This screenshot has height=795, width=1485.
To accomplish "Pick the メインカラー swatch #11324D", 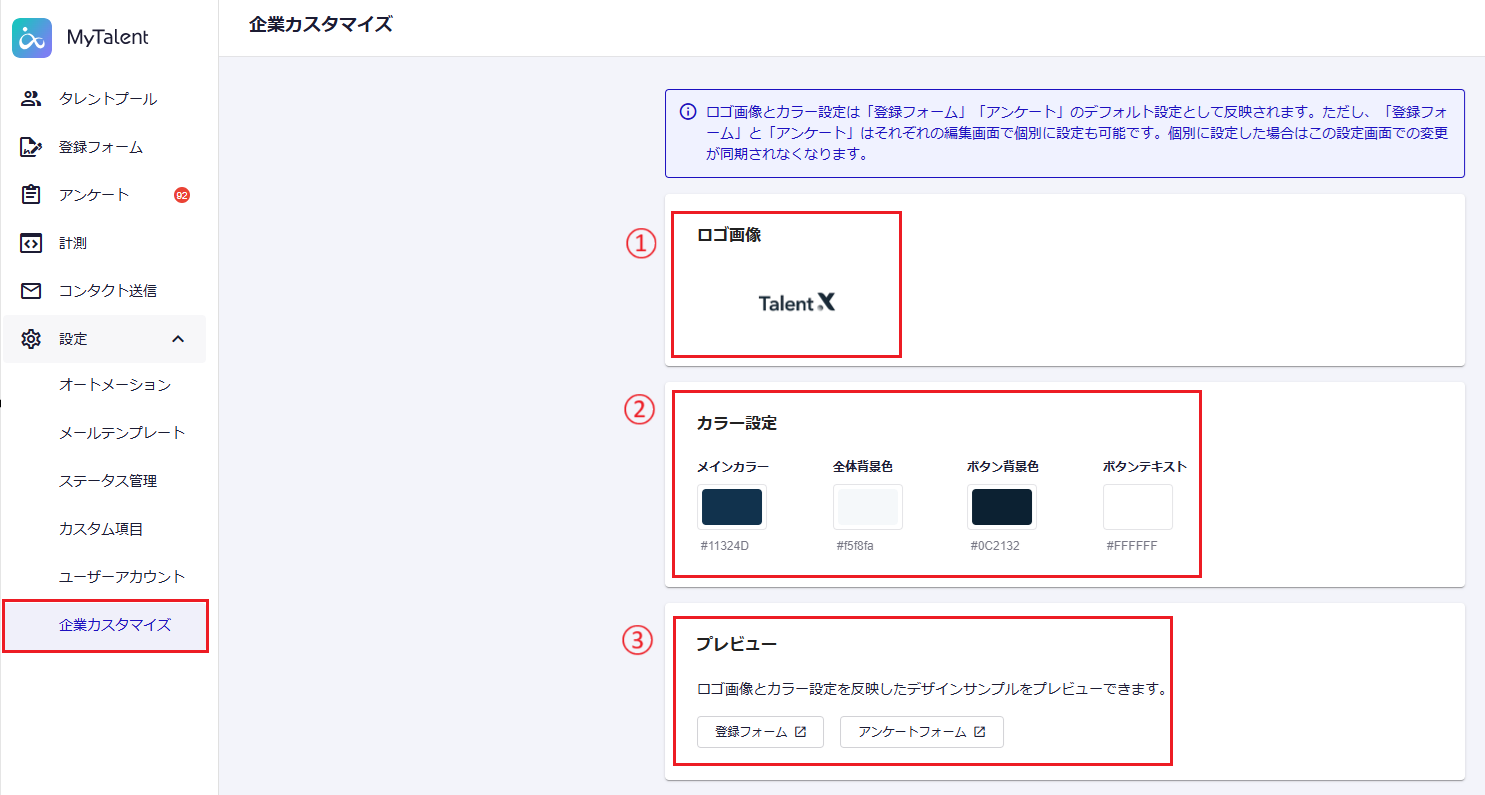I will coord(732,507).
